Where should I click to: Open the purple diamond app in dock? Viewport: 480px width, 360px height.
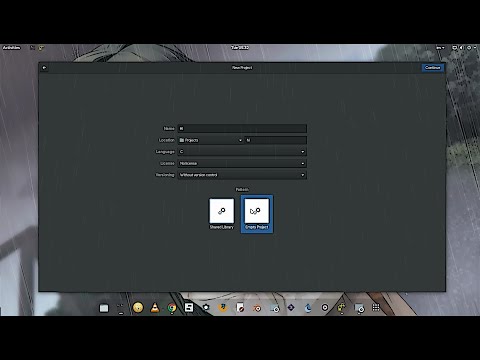[291, 307]
